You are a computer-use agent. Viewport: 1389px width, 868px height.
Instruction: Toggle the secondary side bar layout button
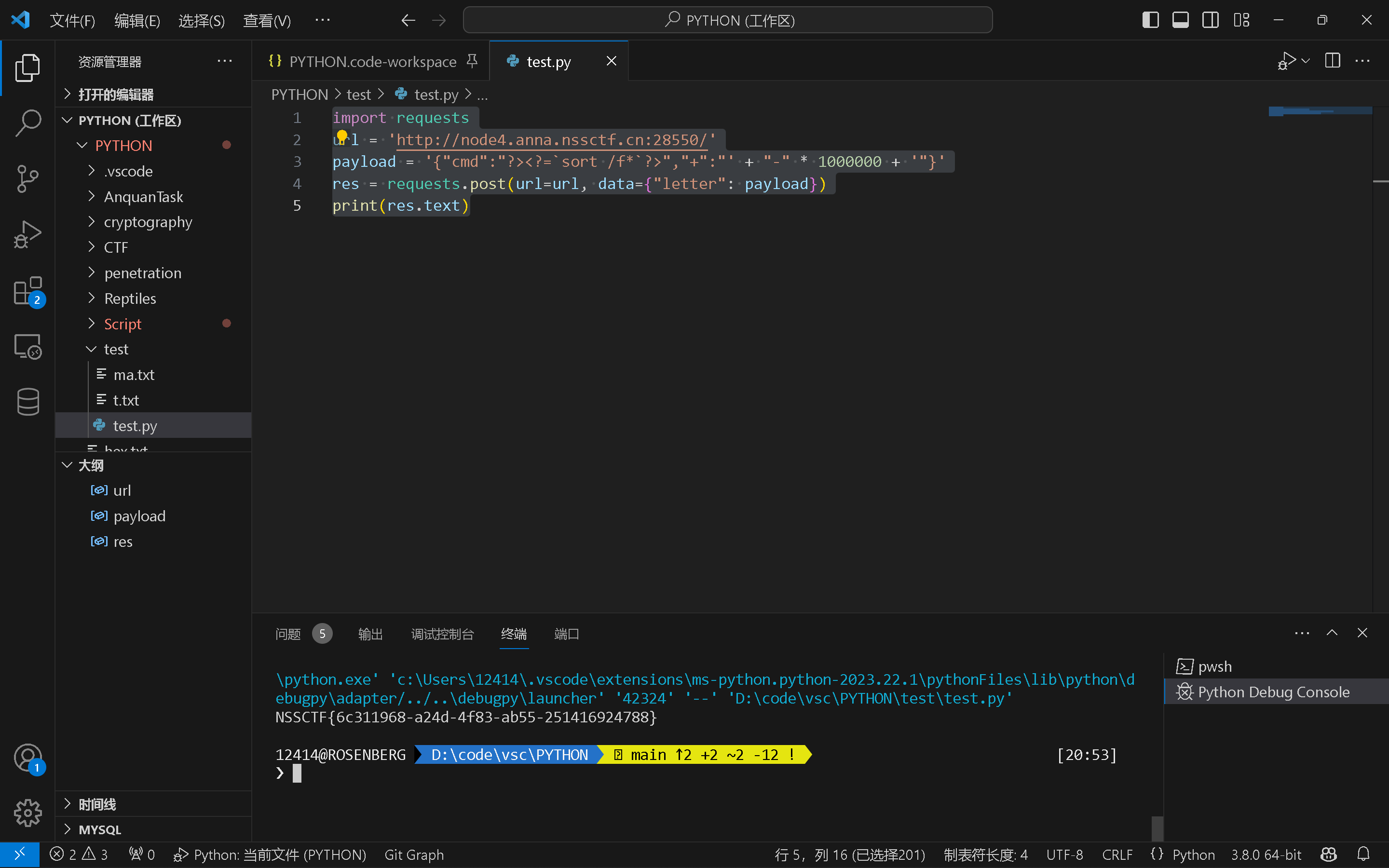[1211, 20]
